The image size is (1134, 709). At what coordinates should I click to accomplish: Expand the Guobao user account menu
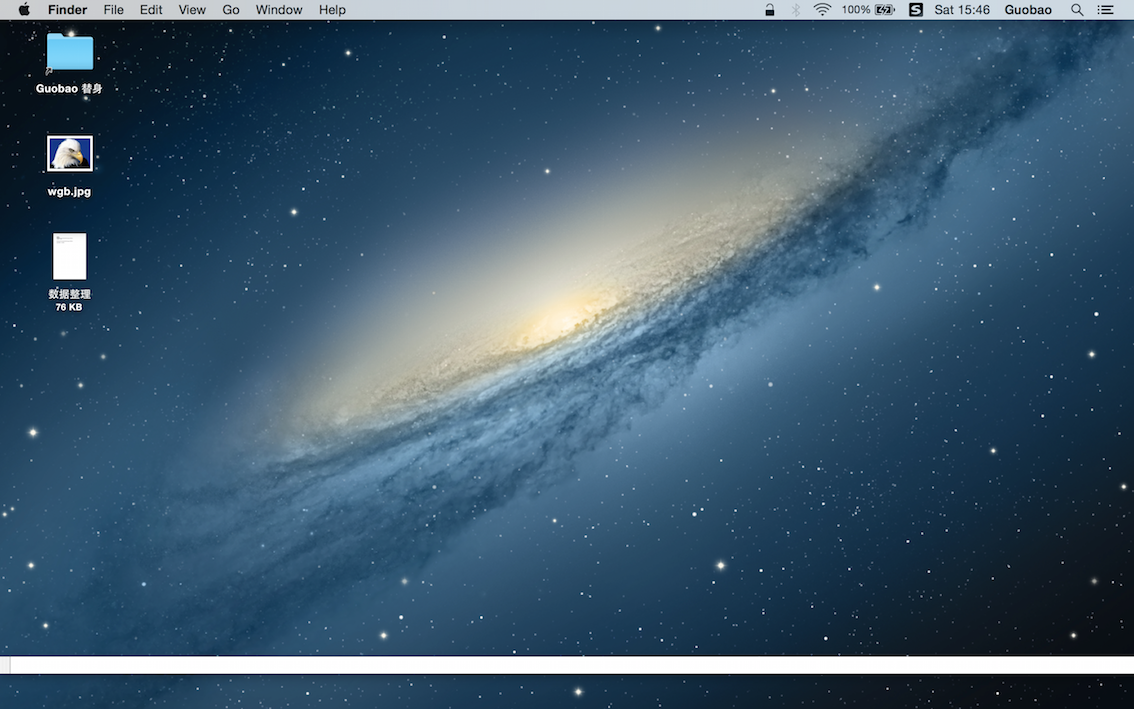[1028, 10]
